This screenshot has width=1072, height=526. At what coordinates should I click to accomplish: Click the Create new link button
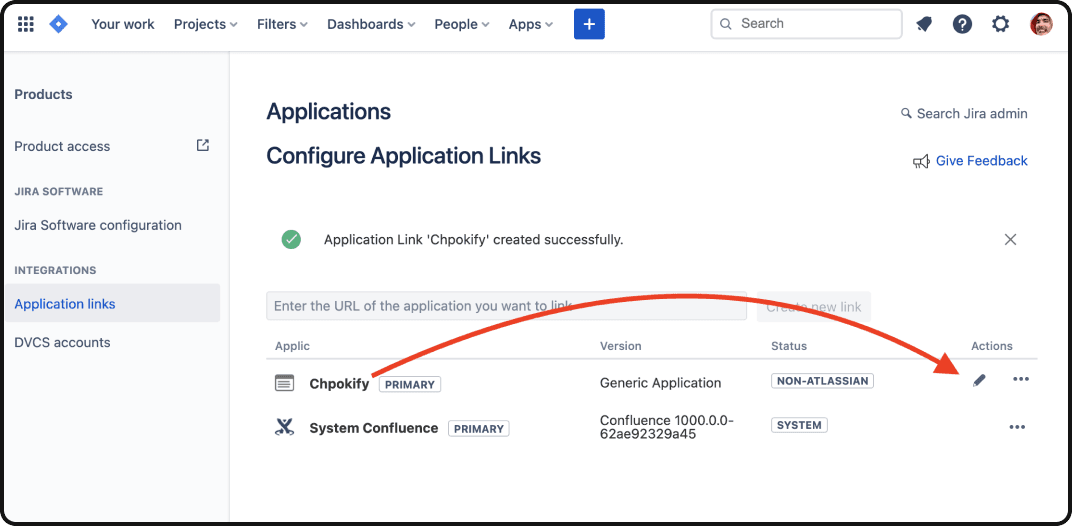(x=814, y=306)
